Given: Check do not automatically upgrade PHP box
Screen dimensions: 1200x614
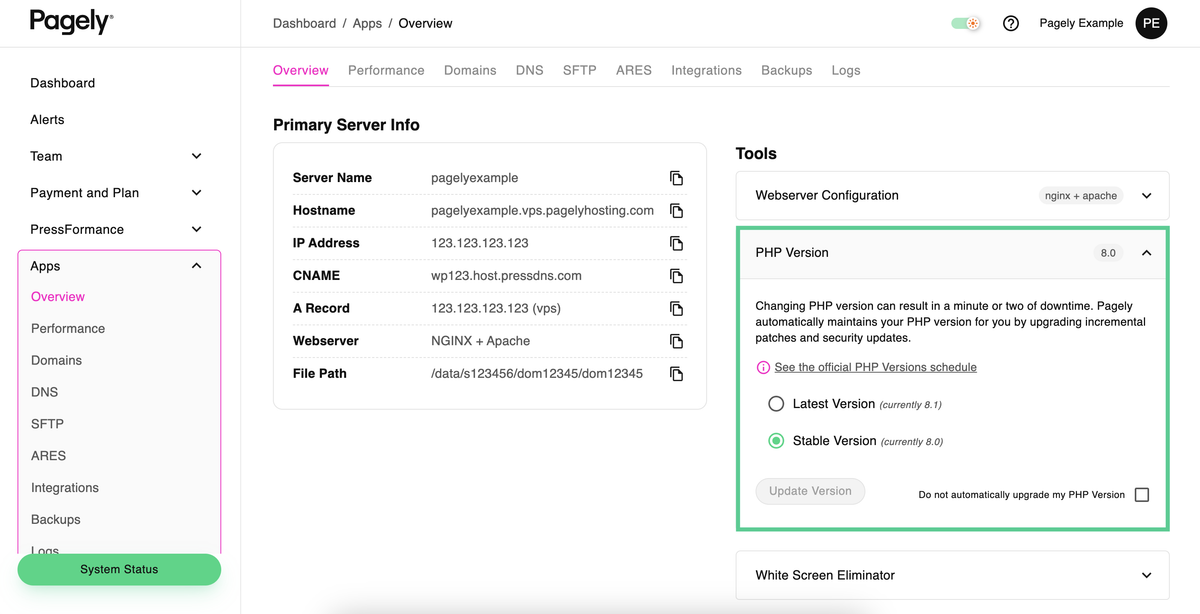Looking at the screenshot, I should click(1142, 495).
